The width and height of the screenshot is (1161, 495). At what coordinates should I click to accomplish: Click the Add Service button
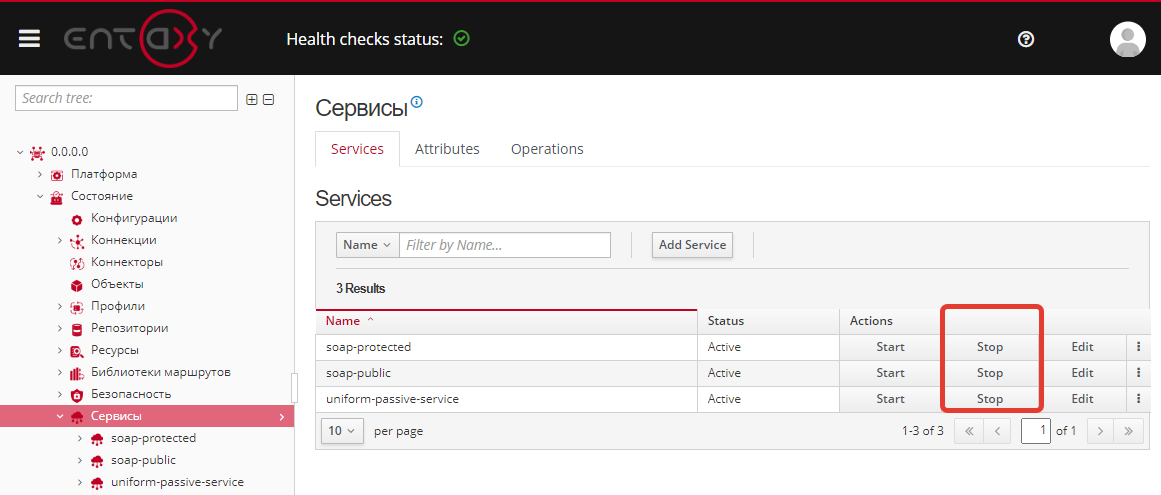(x=692, y=245)
